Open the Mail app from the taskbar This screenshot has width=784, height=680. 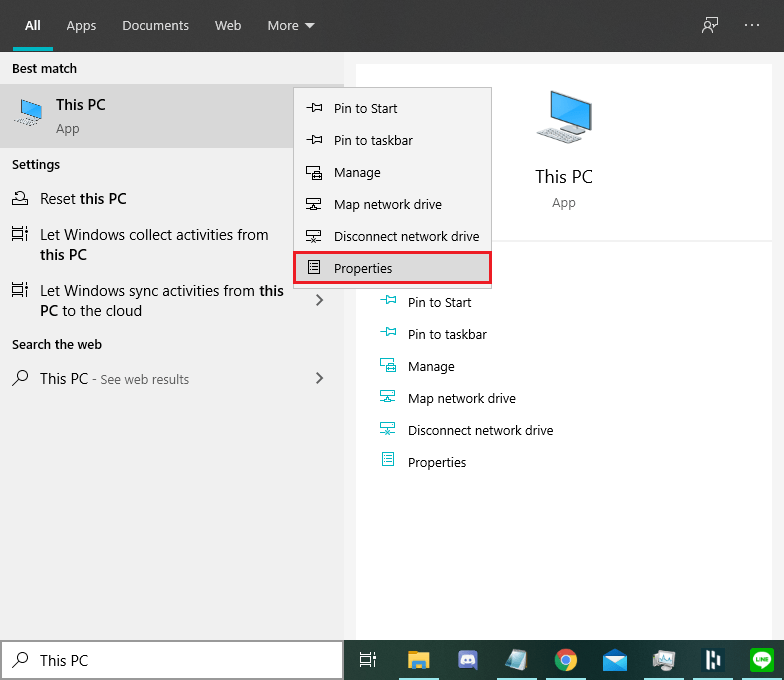pos(614,660)
